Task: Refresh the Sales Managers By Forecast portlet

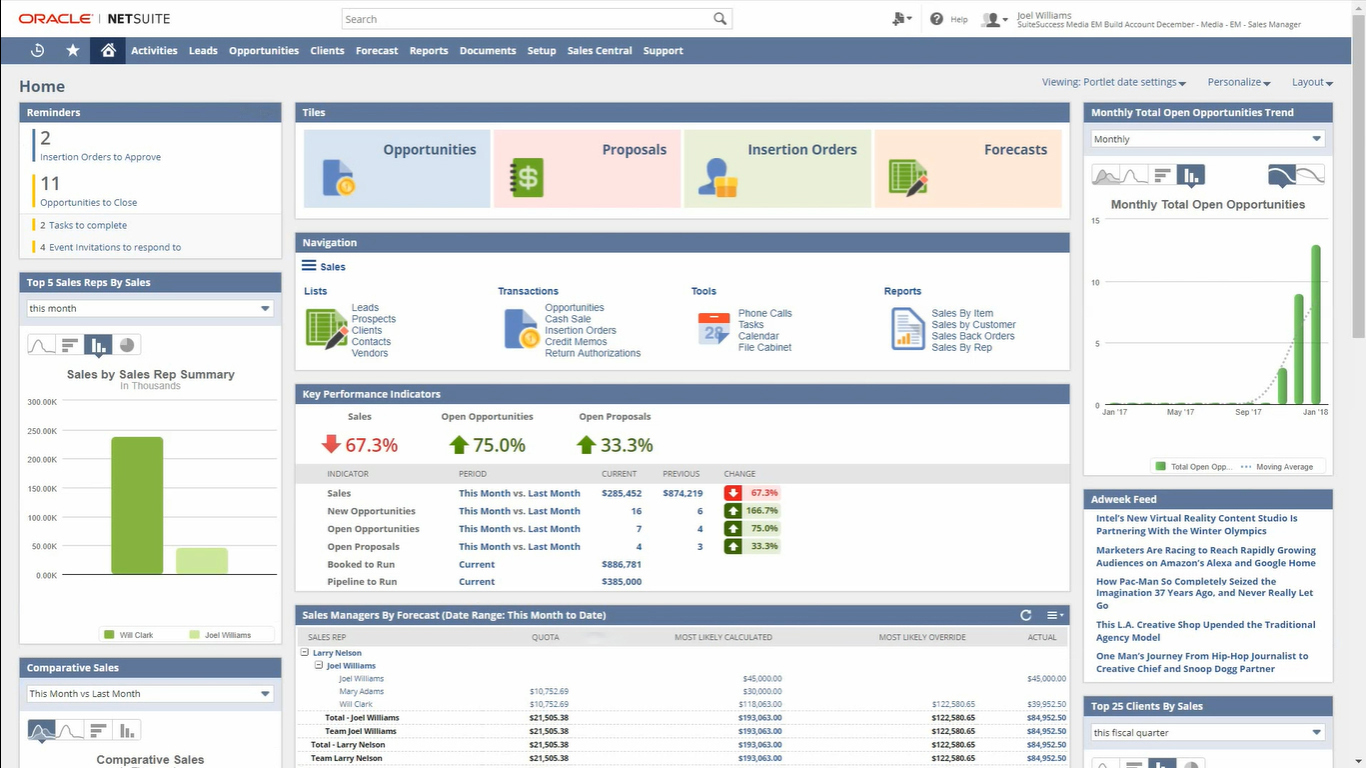Action: click(1025, 615)
